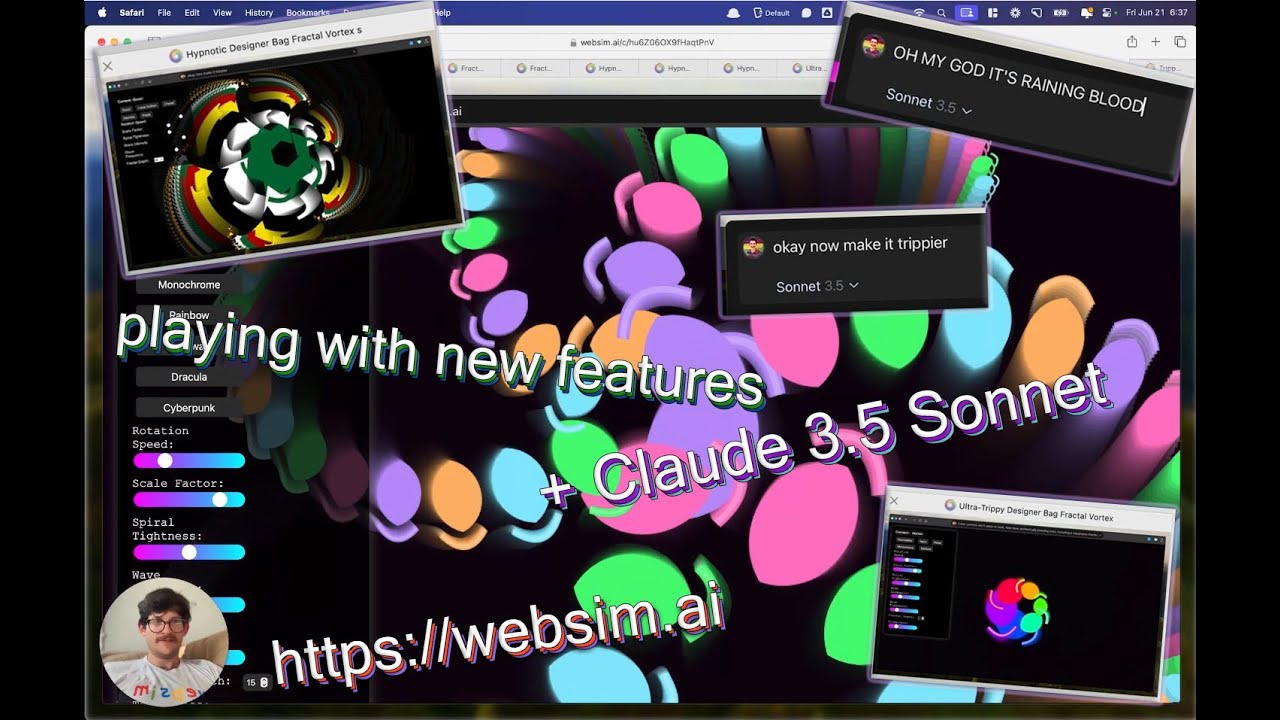Click the panel layout icon in menu bar
The width and height of the screenshot is (1280, 720).
pyautogui.click(x=992, y=13)
